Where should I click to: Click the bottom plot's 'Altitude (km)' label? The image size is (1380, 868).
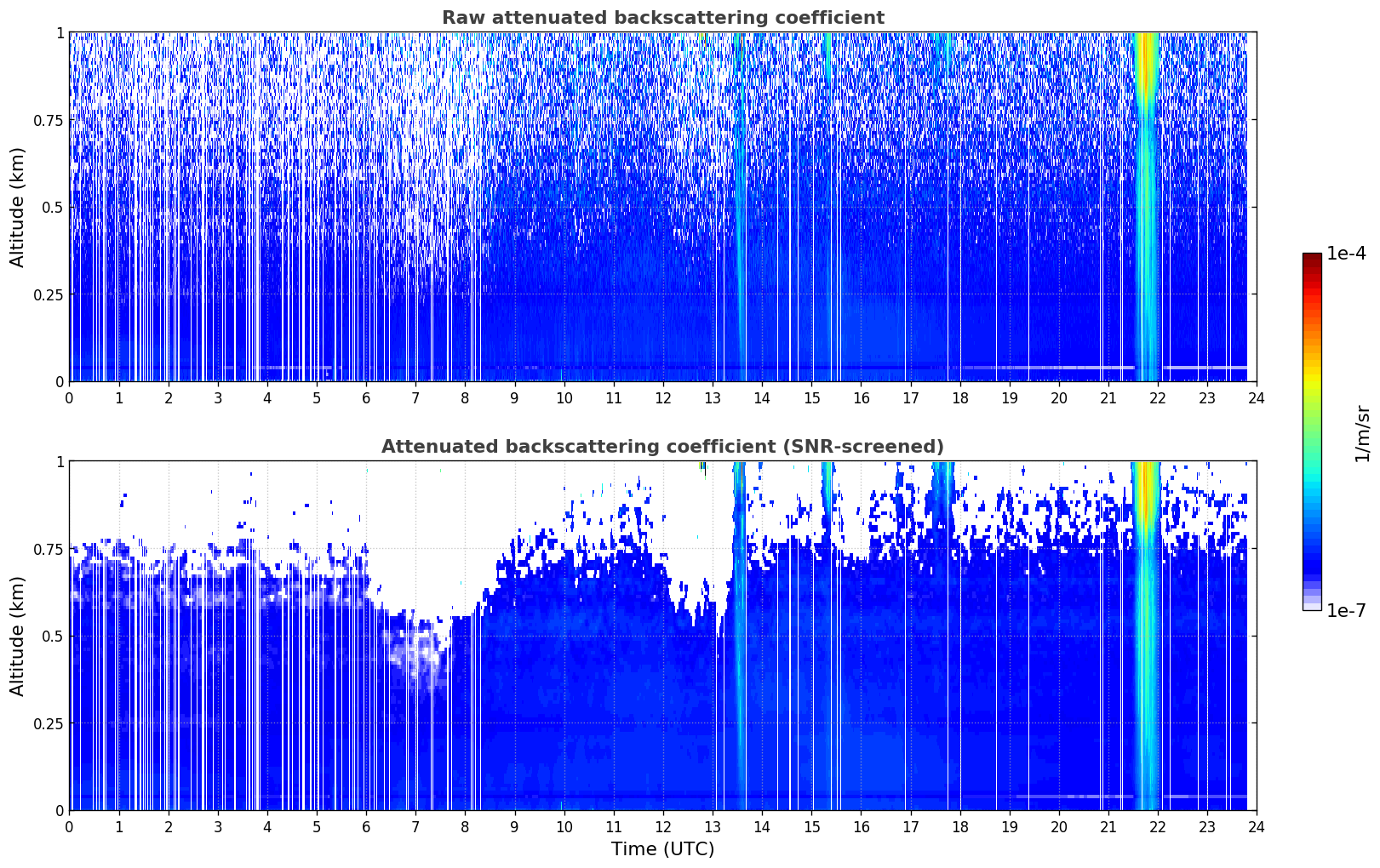pos(18,636)
